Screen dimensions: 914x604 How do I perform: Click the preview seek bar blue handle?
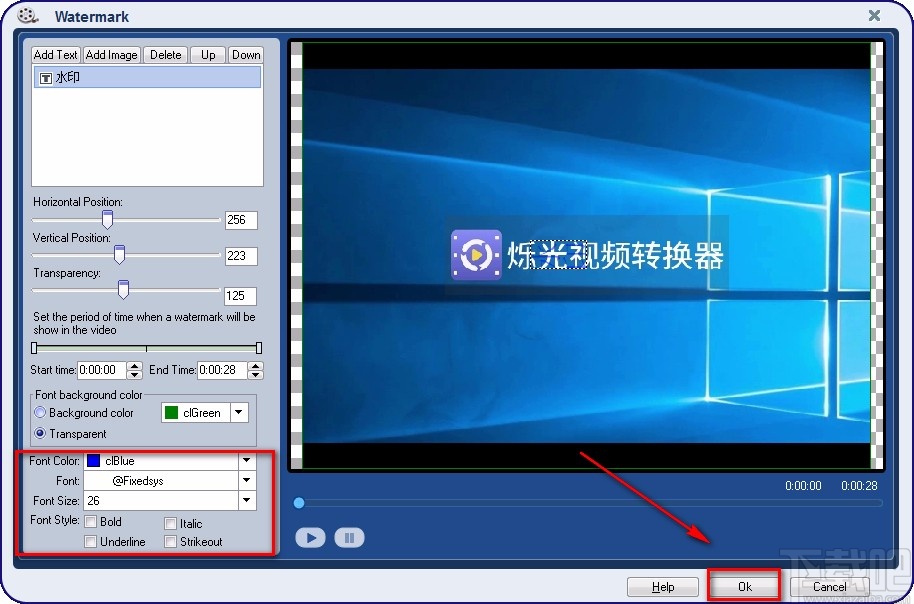click(299, 503)
